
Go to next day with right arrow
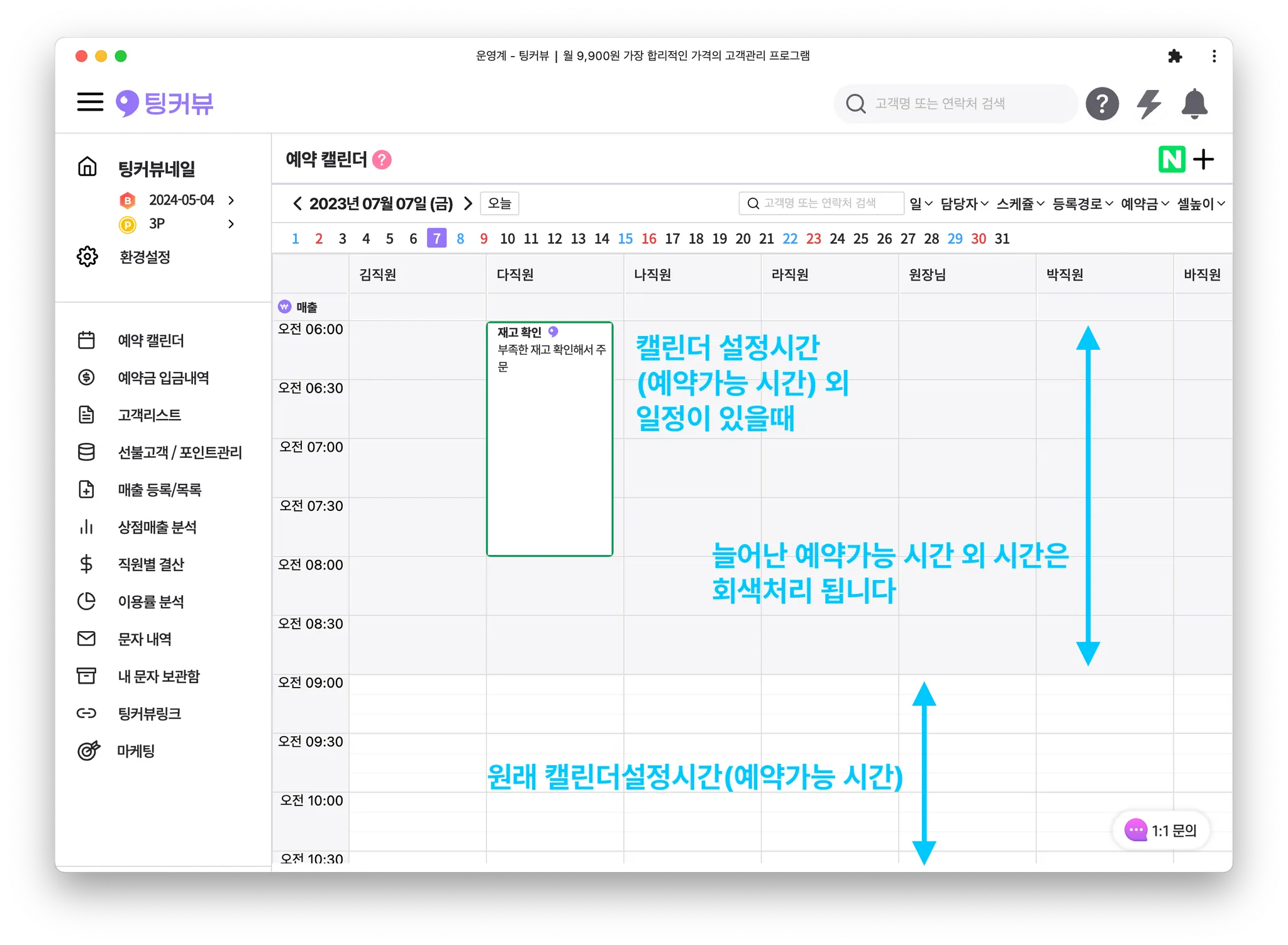click(x=468, y=204)
